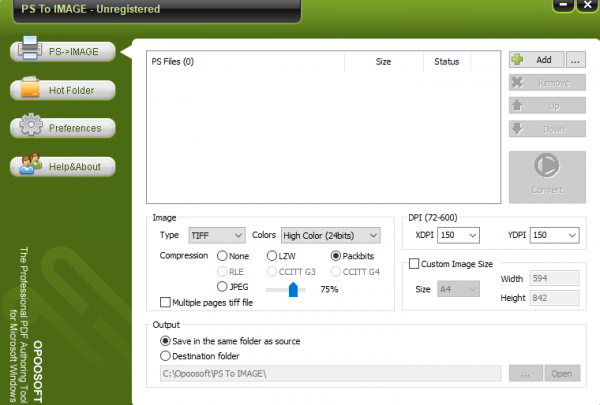Click the Status column header
600x405 pixels.
pos(447,62)
